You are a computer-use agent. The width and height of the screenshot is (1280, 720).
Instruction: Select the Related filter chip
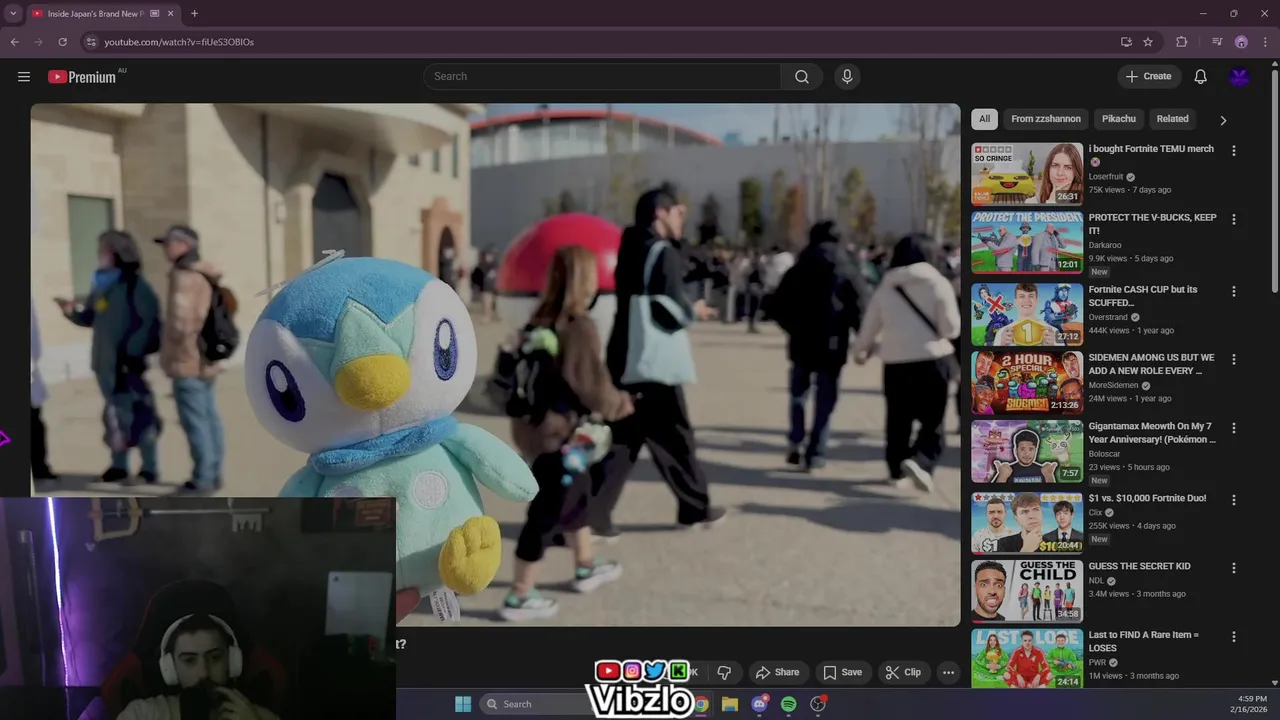coord(1173,119)
